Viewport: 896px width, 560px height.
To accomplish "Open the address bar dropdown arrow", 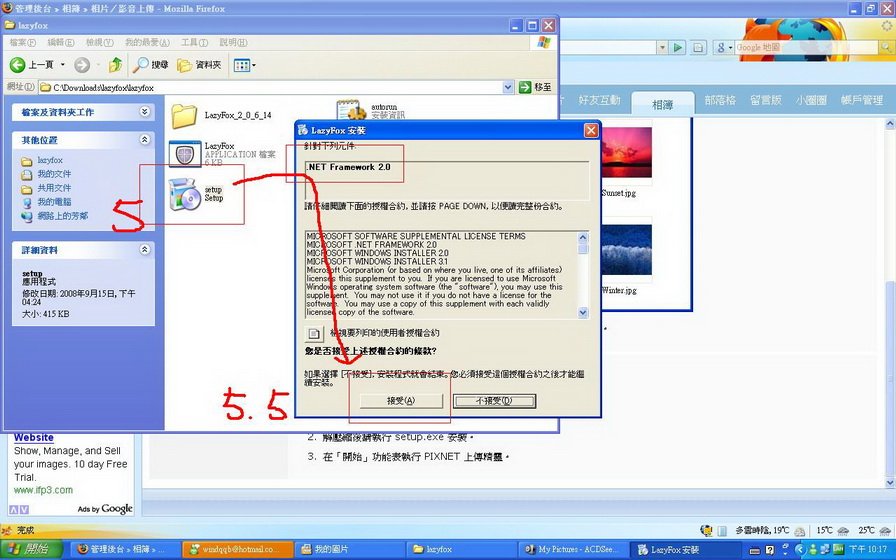I will (508, 87).
